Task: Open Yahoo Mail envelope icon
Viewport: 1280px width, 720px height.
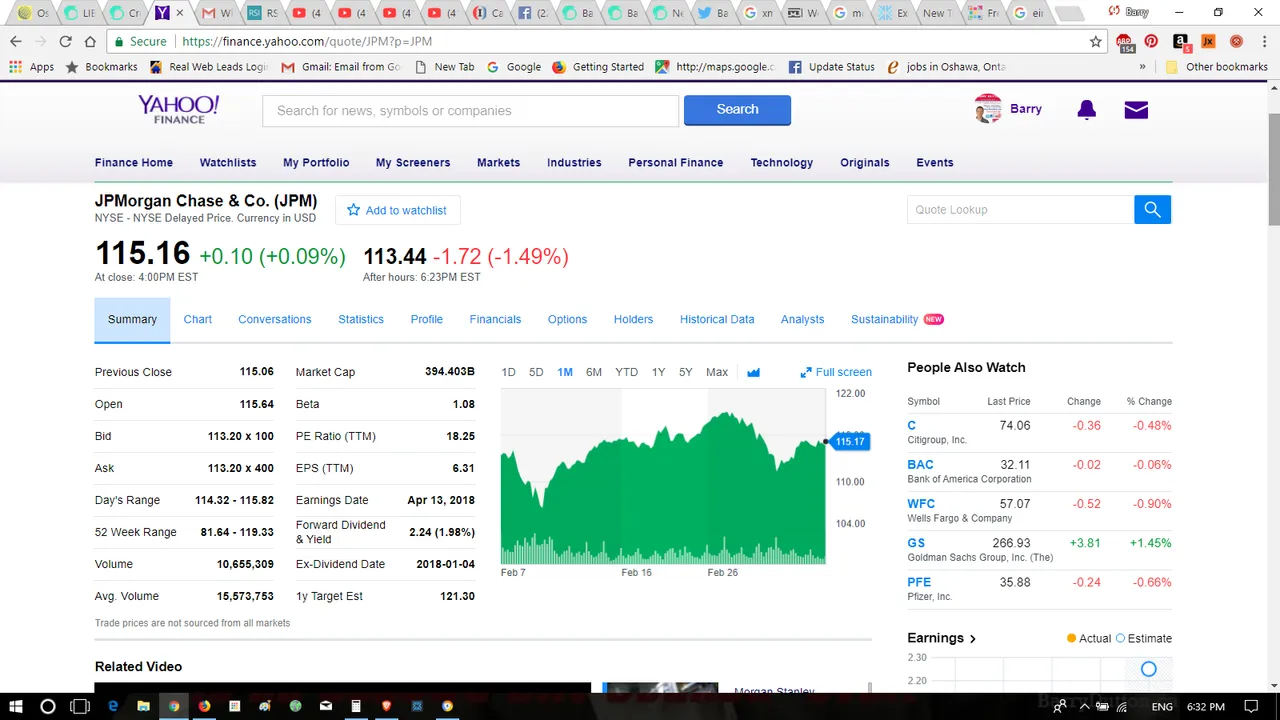Action: (1136, 110)
